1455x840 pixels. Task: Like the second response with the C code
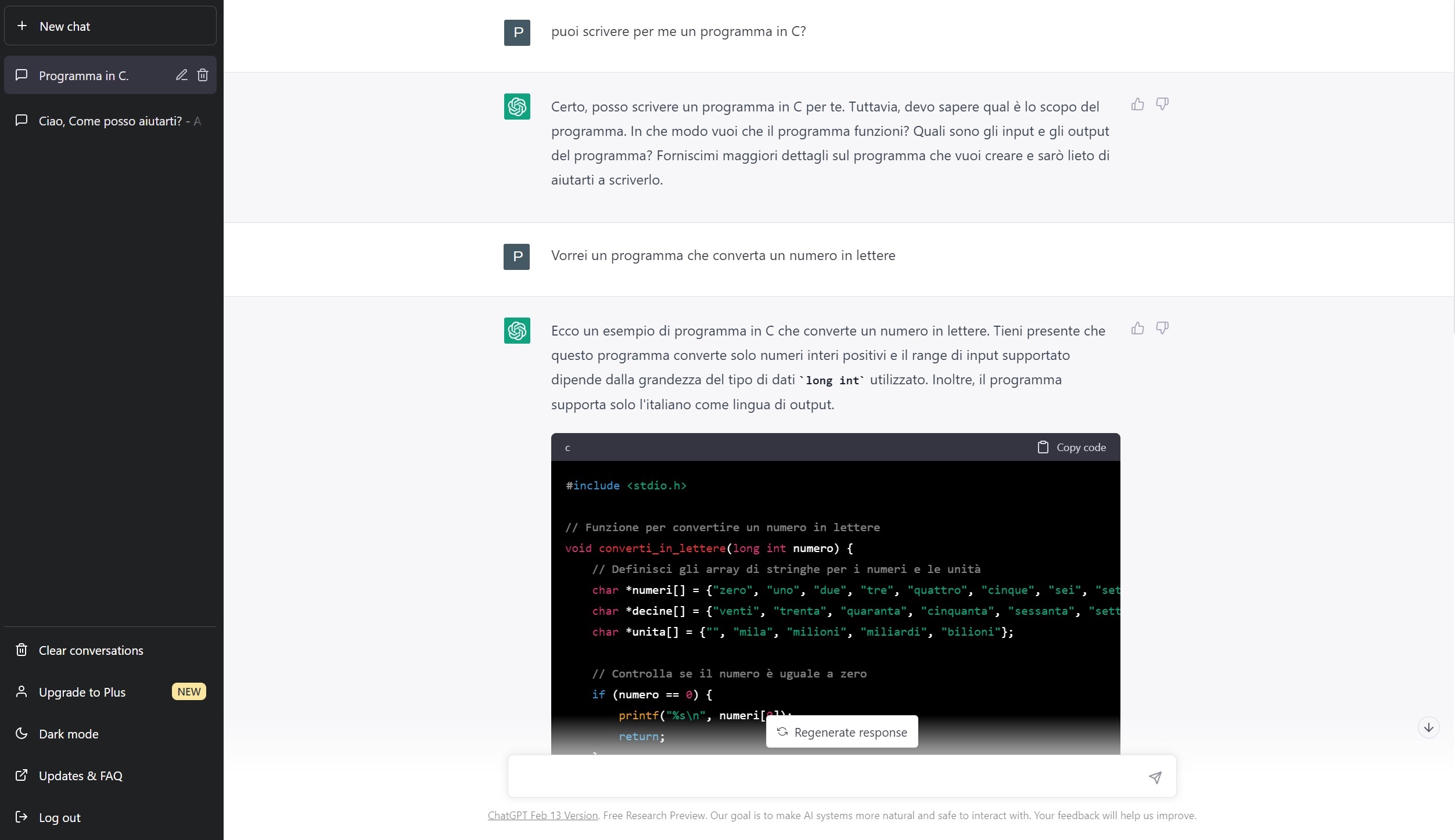(x=1137, y=329)
